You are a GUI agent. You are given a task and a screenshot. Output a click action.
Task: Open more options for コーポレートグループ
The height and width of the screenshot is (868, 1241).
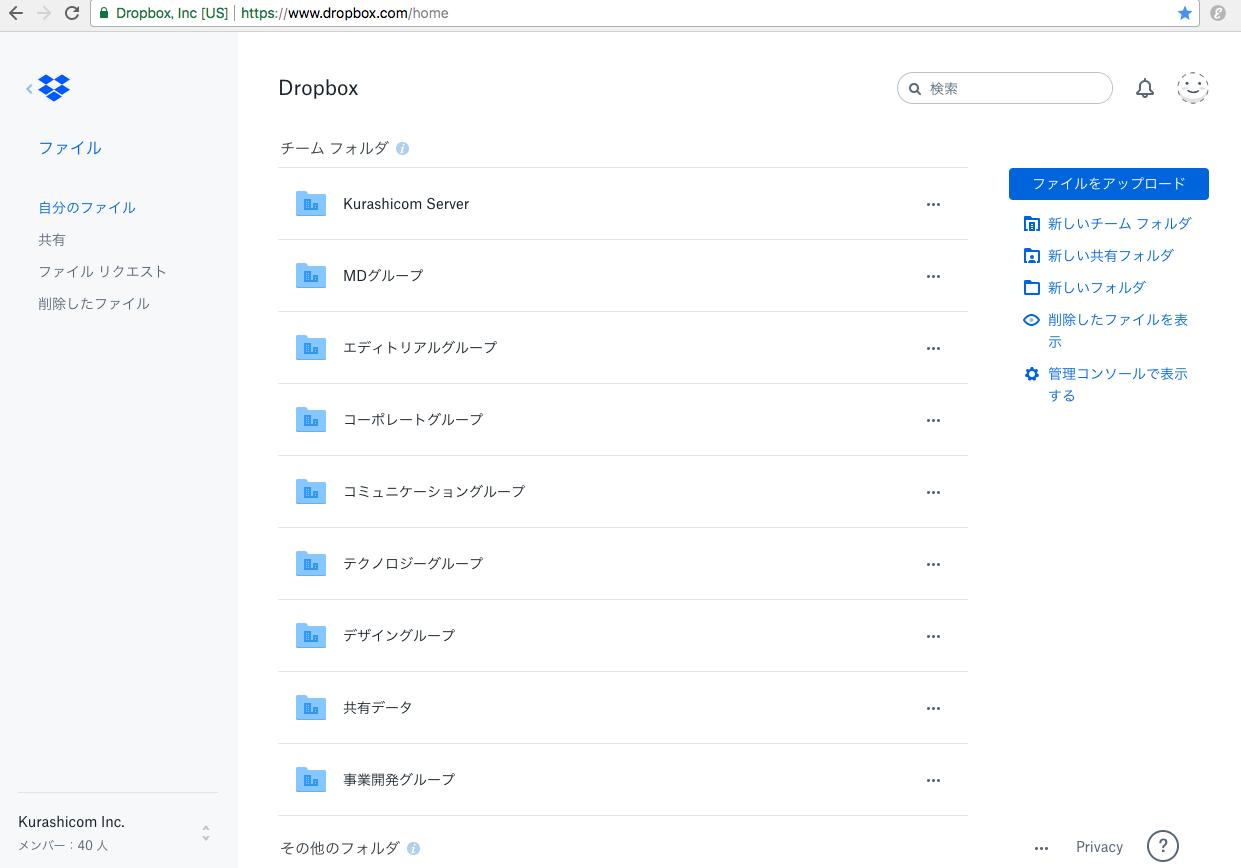[933, 420]
